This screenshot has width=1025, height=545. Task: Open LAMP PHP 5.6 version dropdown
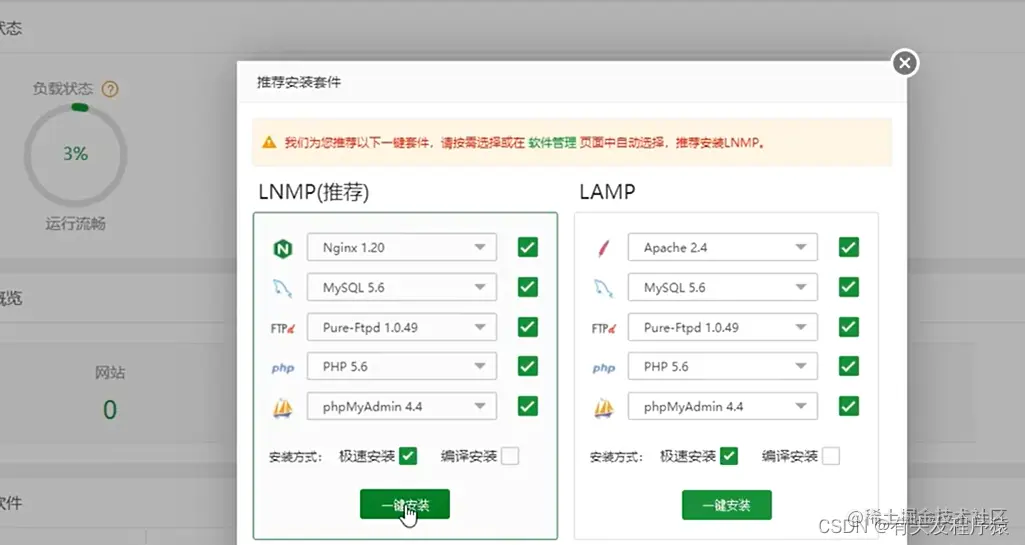coord(722,367)
